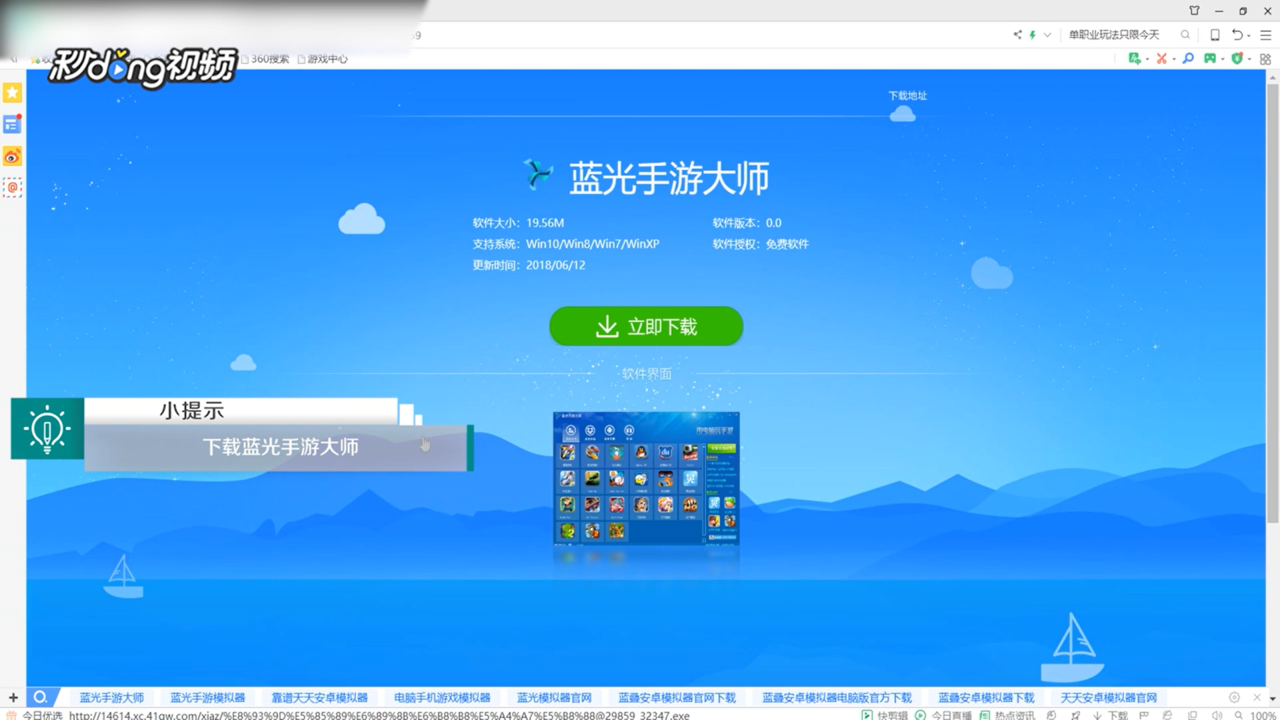Screen dimensions: 1280x720
Task: Open the news feed sidebar icon
Action: (x=12, y=124)
